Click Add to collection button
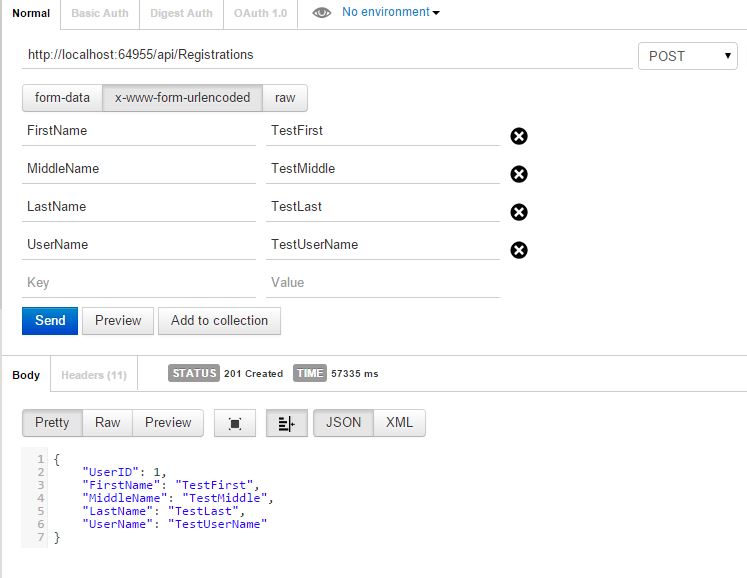Image resolution: width=747 pixels, height=578 pixels. 219,321
